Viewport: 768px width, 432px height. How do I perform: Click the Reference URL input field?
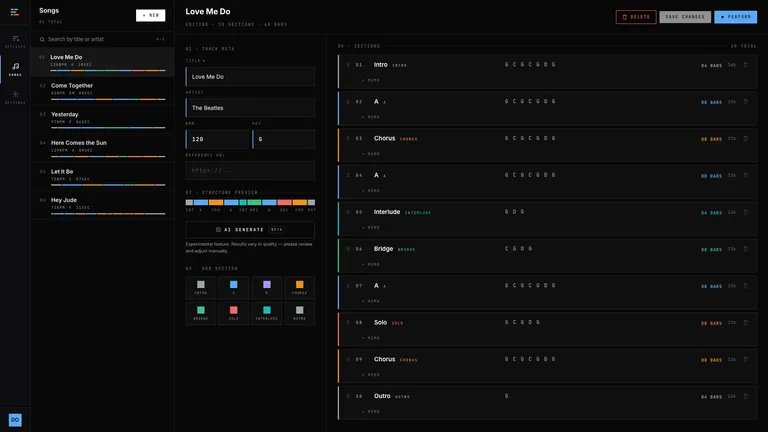[x=250, y=170]
